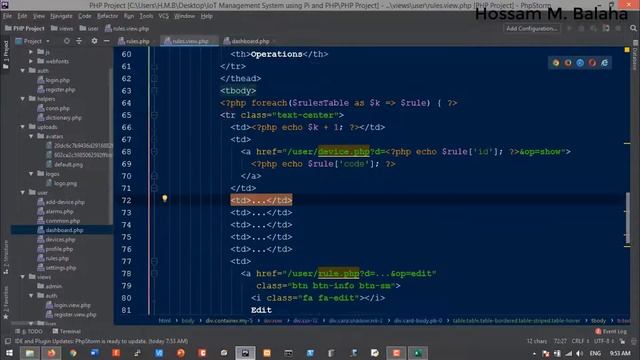Click the yellow inspection indicator atop editor
The width and height of the screenshot is (640, 360).
tap(627, 50)
